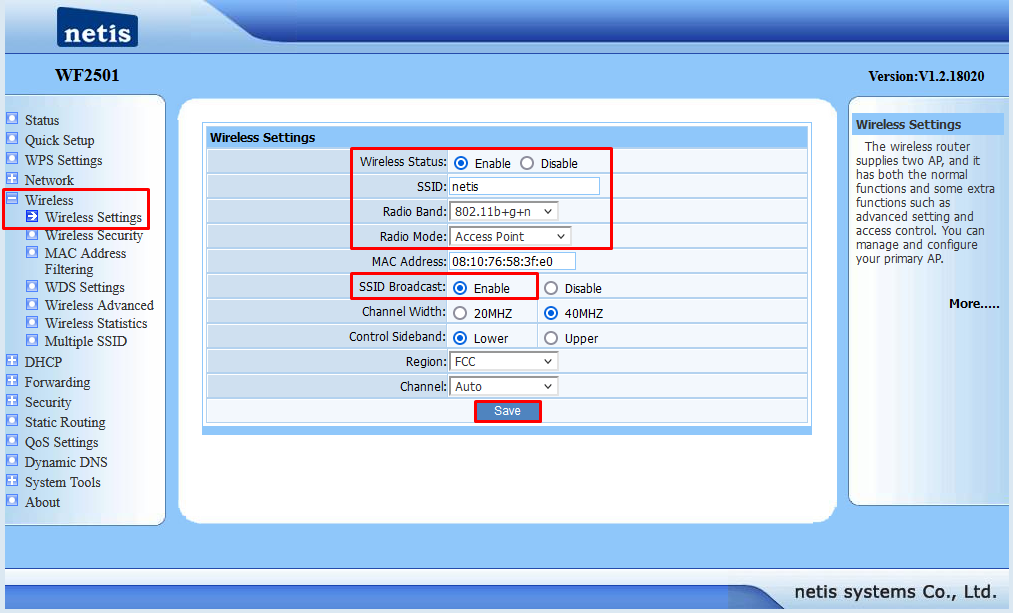Click the About bullet icon
Image resolution: width=1013 pixels, height=613 pixels.
click(12, 501)
